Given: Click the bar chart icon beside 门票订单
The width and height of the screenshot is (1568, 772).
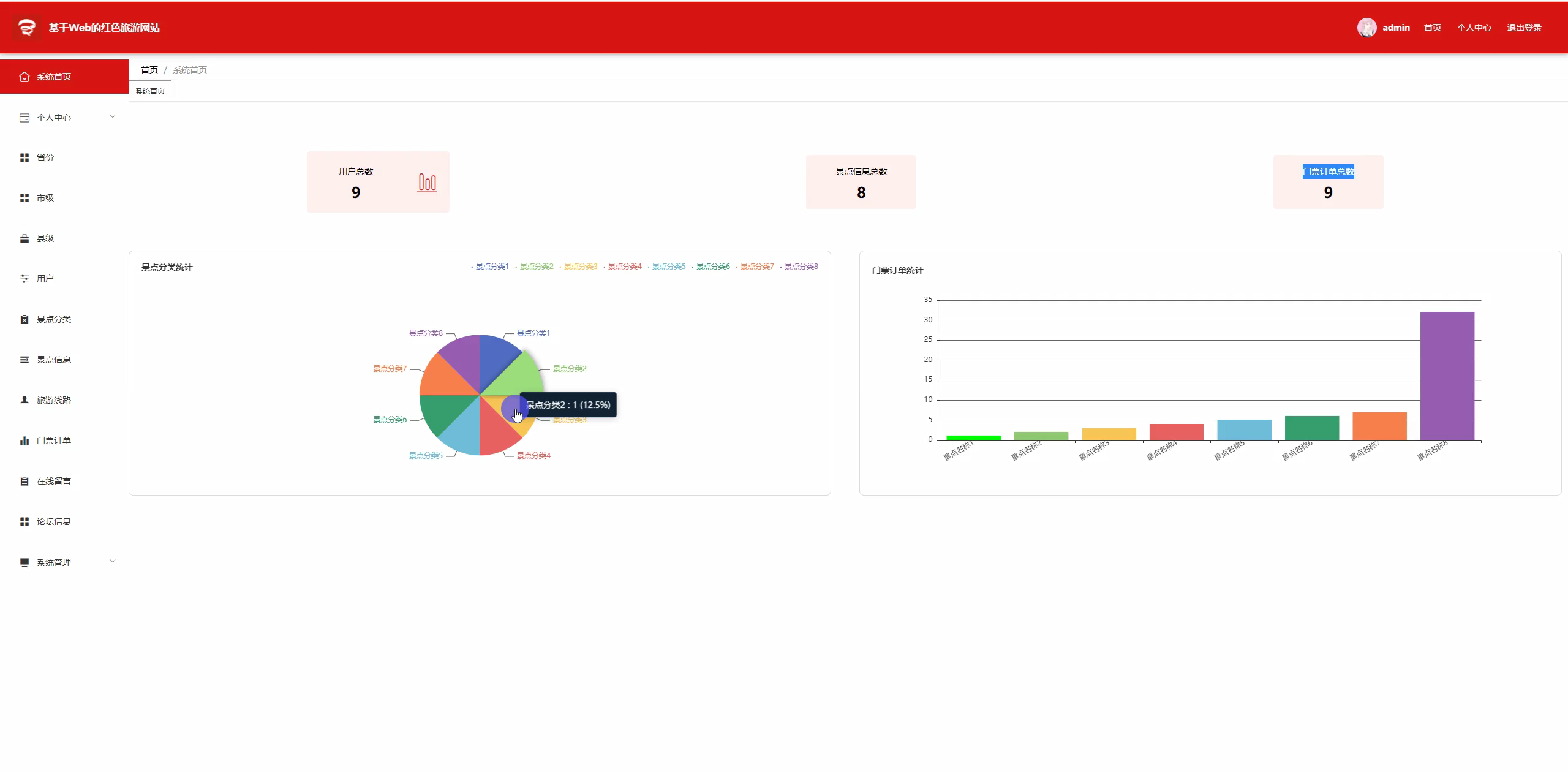Looking at the screenshot, I should [24, 441].
